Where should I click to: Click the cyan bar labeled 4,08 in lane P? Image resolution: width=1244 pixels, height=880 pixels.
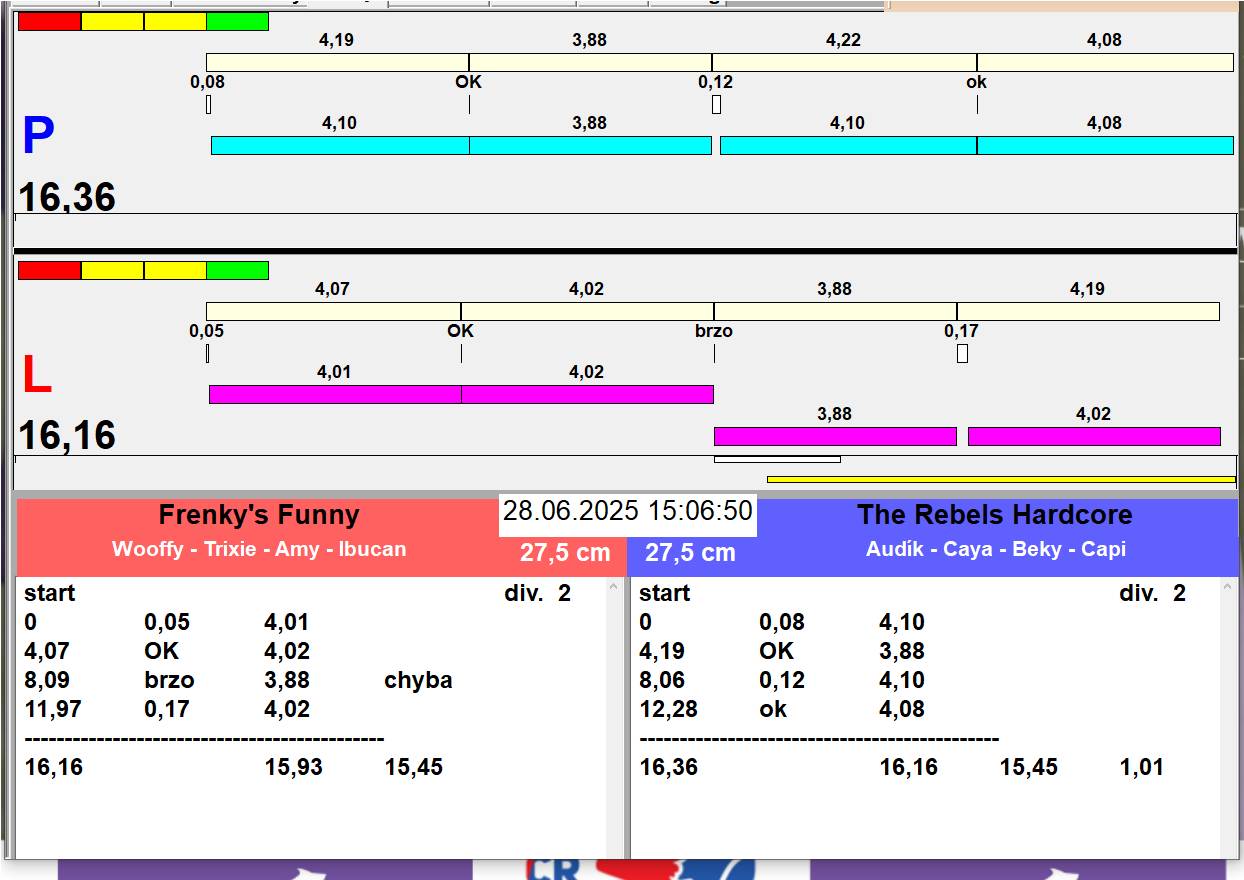pyautogui.click(x=1105, y=145)
